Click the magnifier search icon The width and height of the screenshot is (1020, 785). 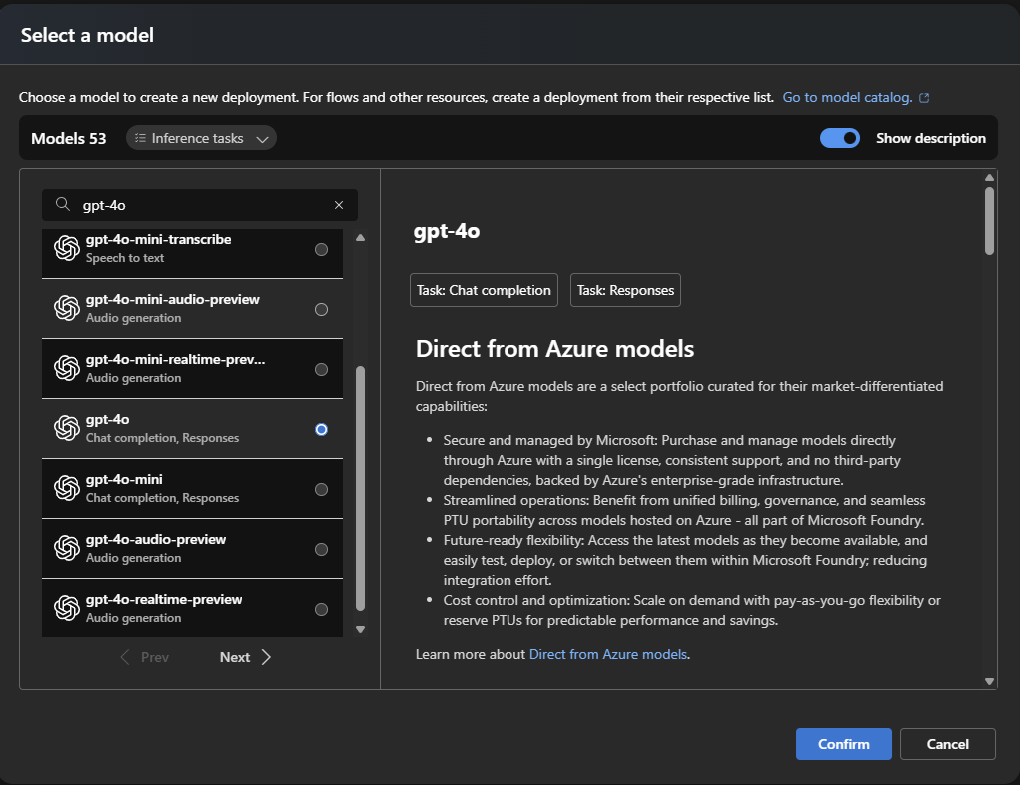[x=63, y=205]
